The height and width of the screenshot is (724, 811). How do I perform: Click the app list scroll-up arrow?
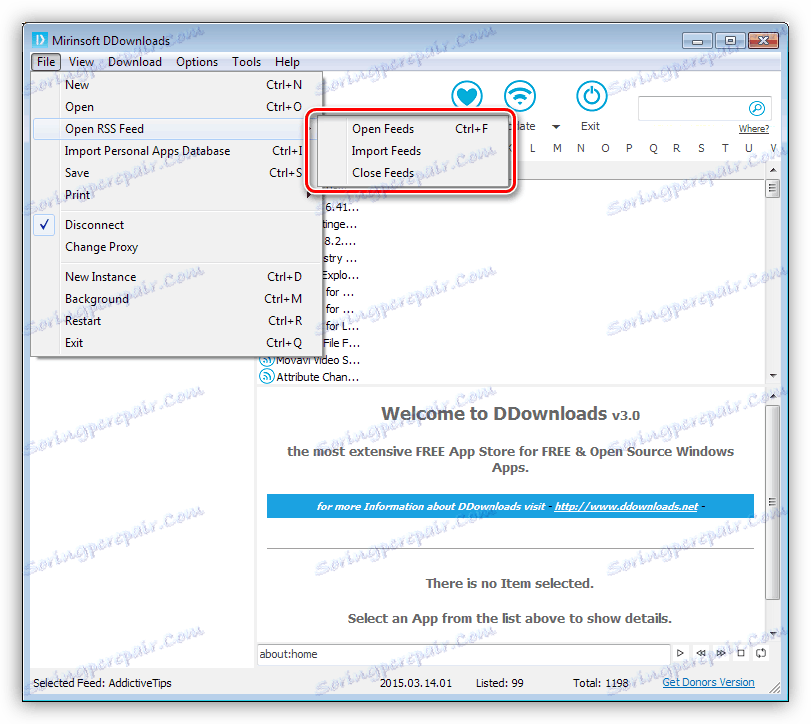773,170
